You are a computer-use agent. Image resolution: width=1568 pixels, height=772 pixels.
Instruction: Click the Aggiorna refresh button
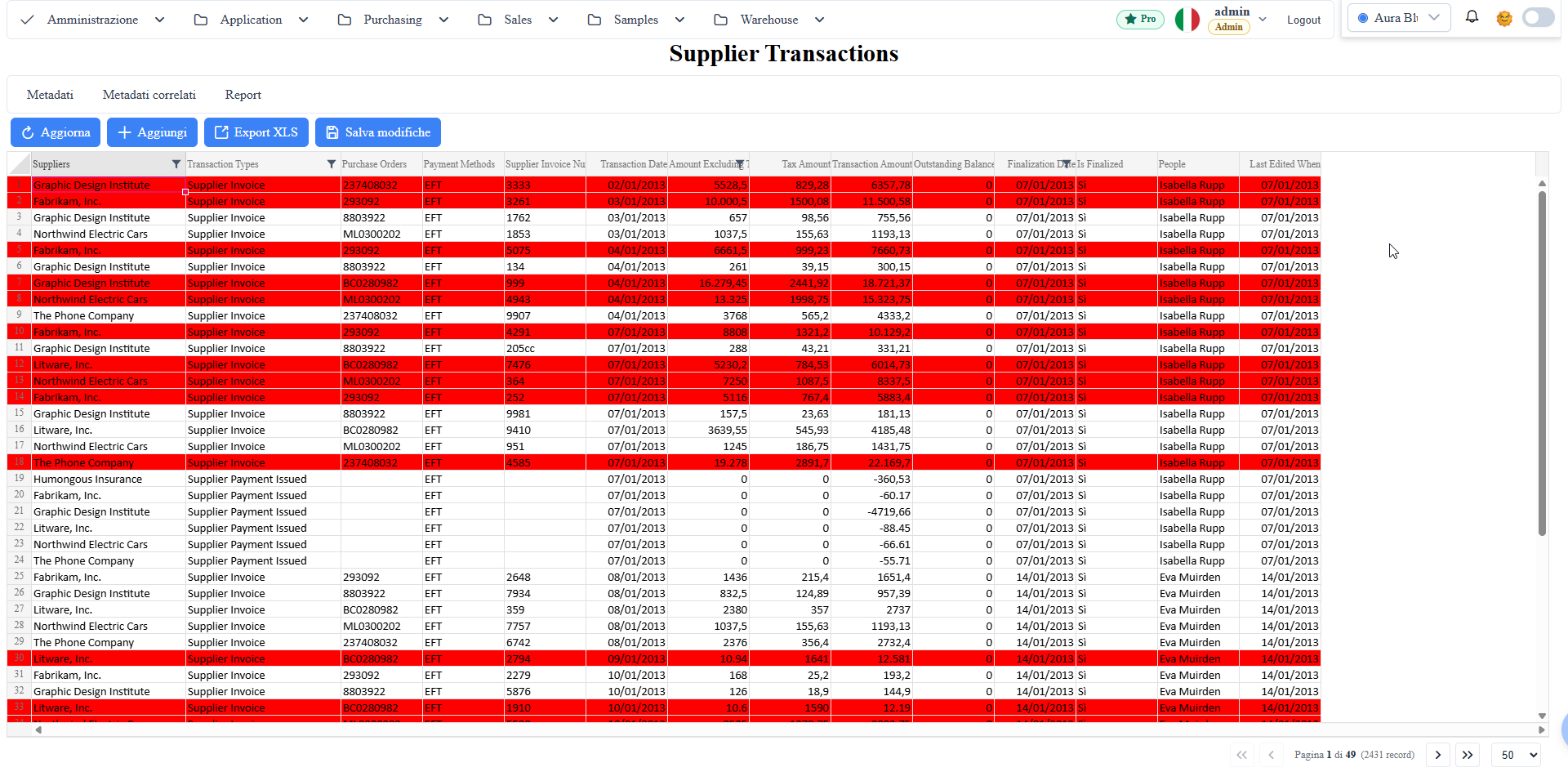pos(56,132)
